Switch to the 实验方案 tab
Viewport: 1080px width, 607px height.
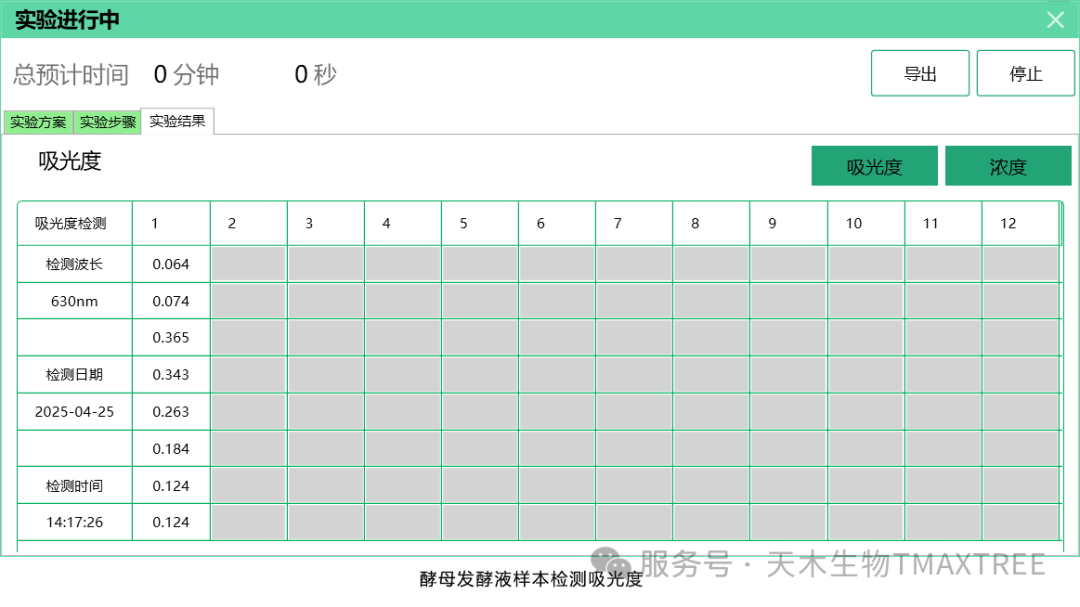(x=38, y=122)
